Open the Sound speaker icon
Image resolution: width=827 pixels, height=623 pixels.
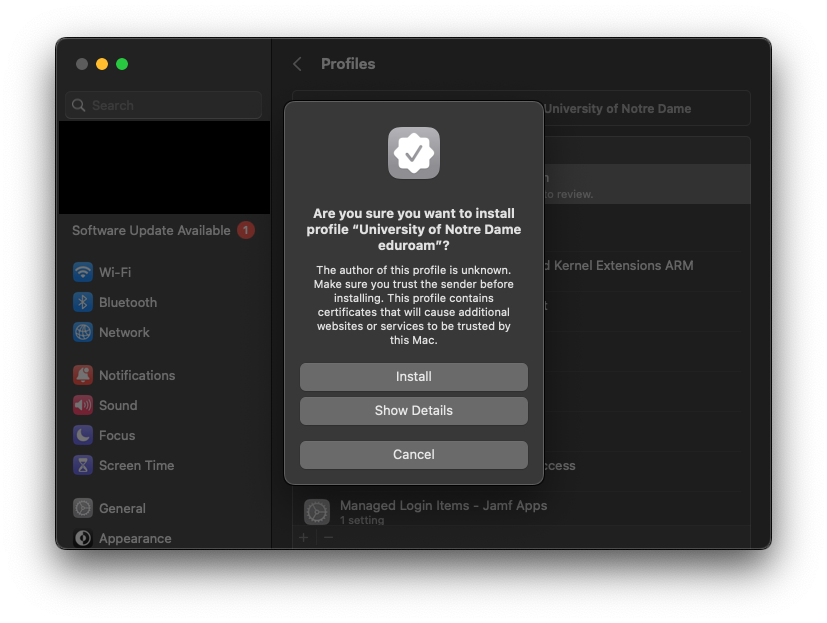[83, 405]
